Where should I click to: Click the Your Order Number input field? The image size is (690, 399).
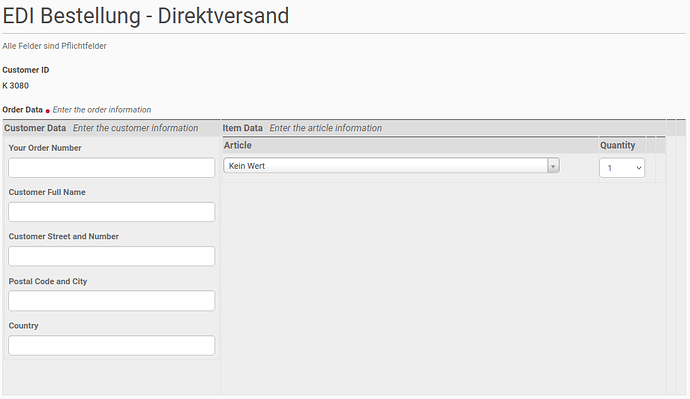tap(111, 168)
